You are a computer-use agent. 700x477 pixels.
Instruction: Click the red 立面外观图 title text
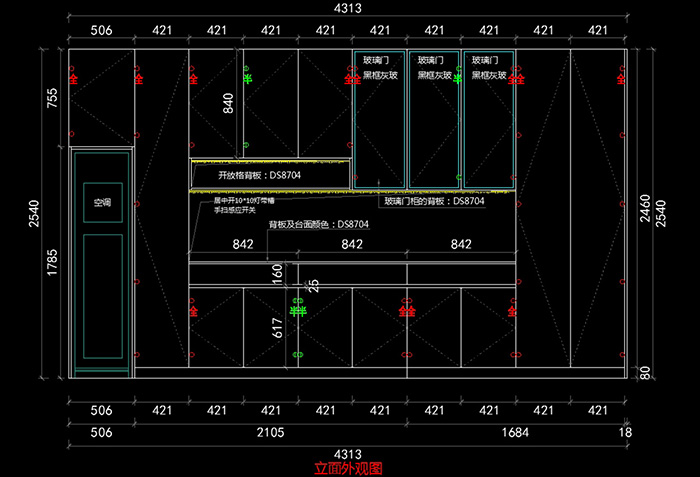[x=348, y=467]
